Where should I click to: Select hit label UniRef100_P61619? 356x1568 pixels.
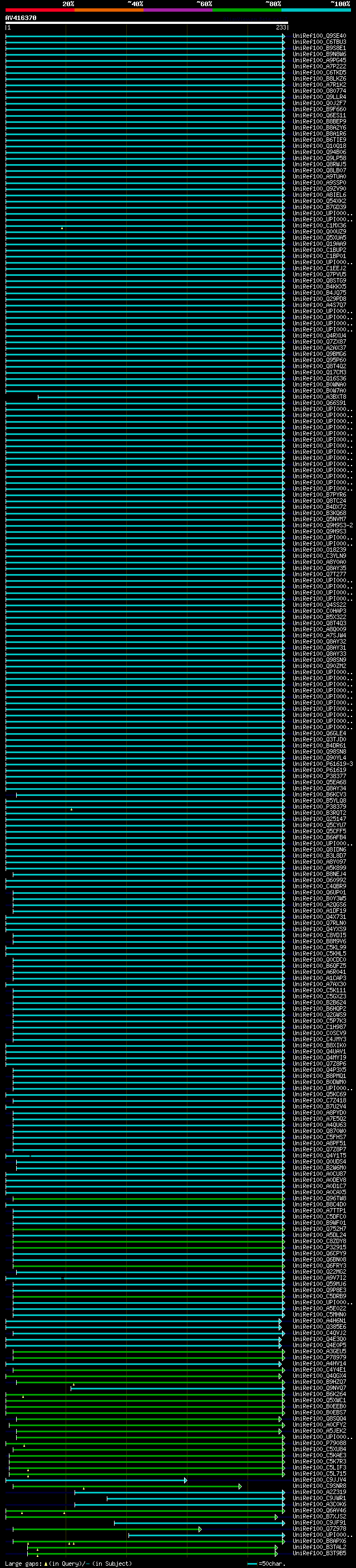coord(319,770)
